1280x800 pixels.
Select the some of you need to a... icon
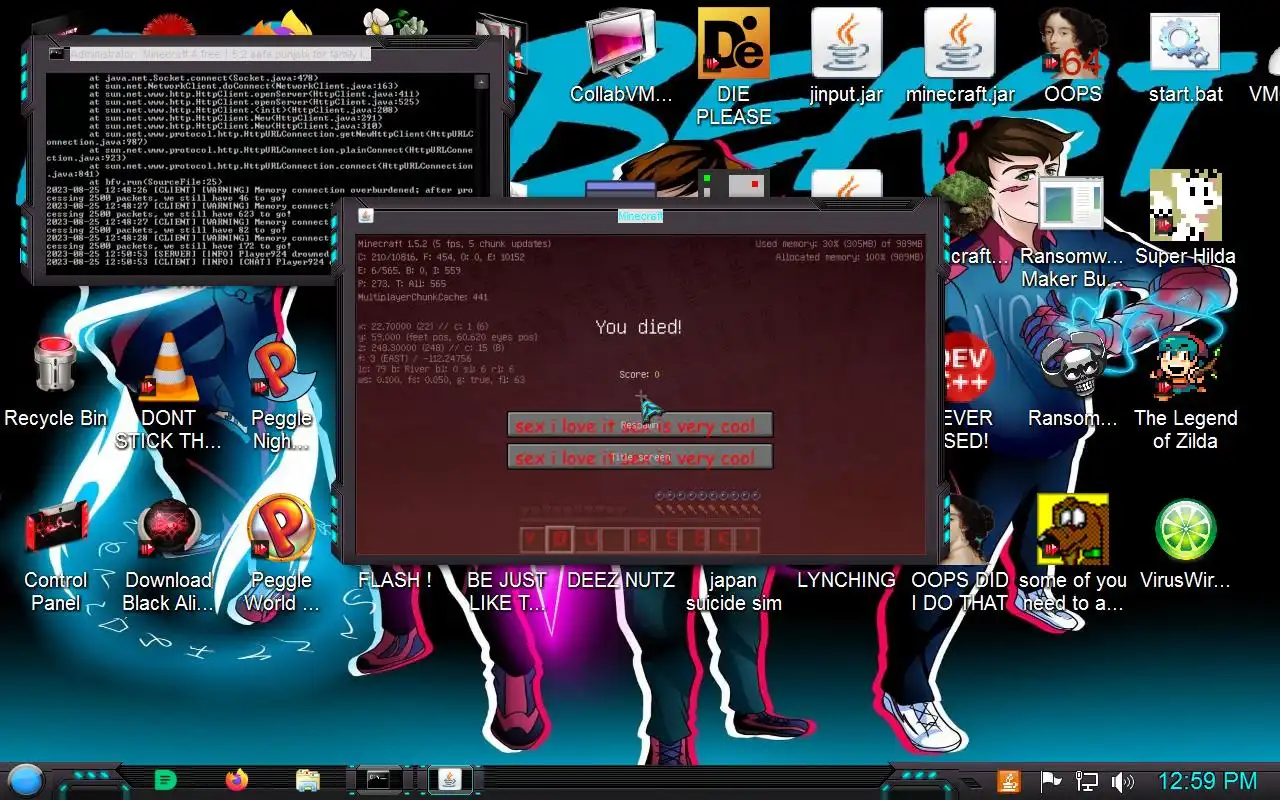pos(1072,553)
